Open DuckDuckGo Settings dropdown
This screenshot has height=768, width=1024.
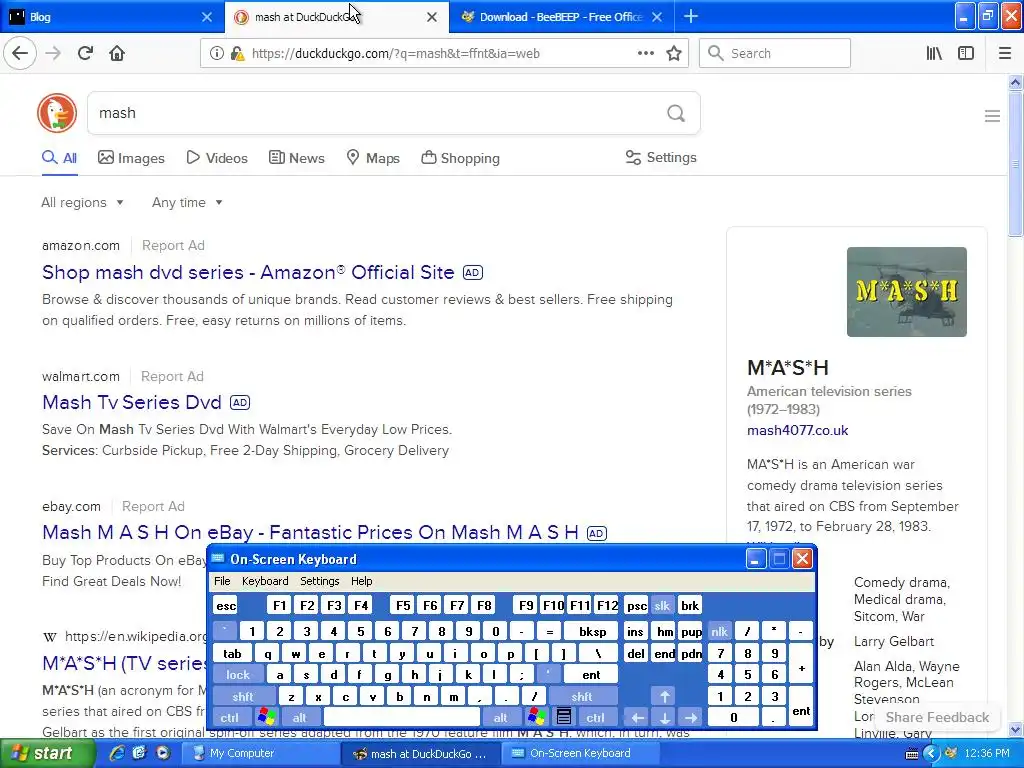(x=661, y=157)
